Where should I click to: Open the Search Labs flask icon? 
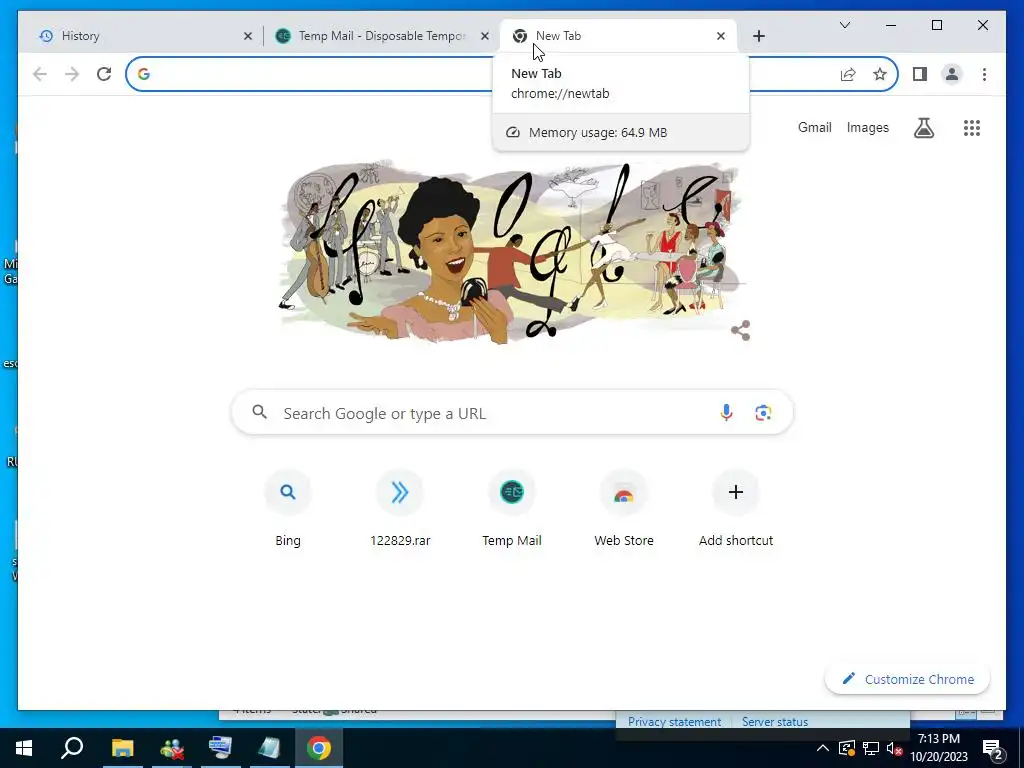[x=923, y=128]
